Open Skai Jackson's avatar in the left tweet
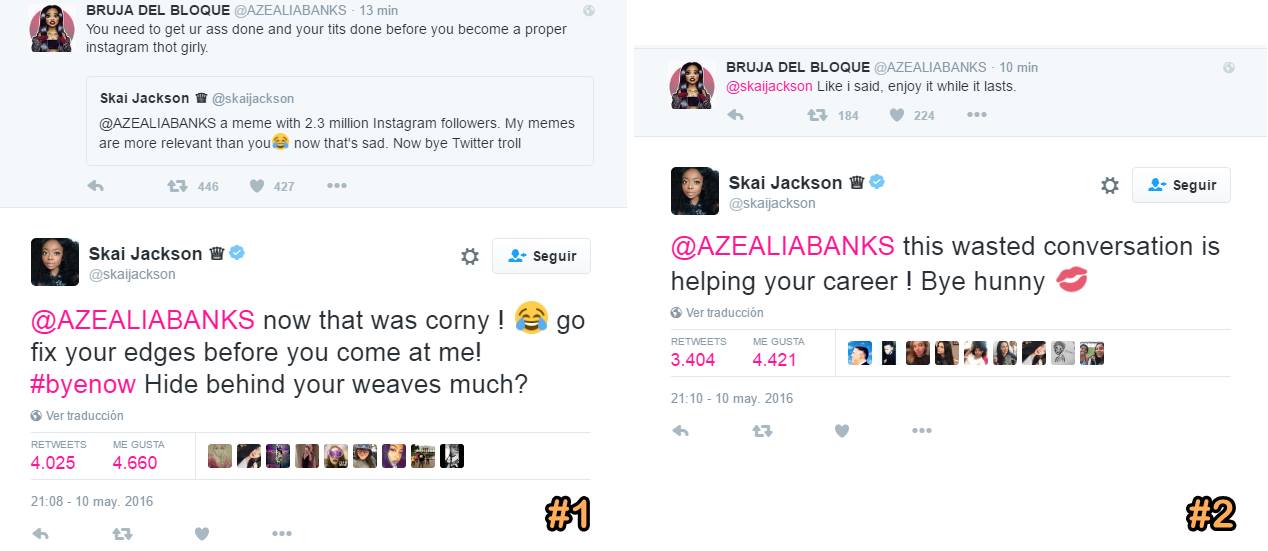 [x=55, y=262]
